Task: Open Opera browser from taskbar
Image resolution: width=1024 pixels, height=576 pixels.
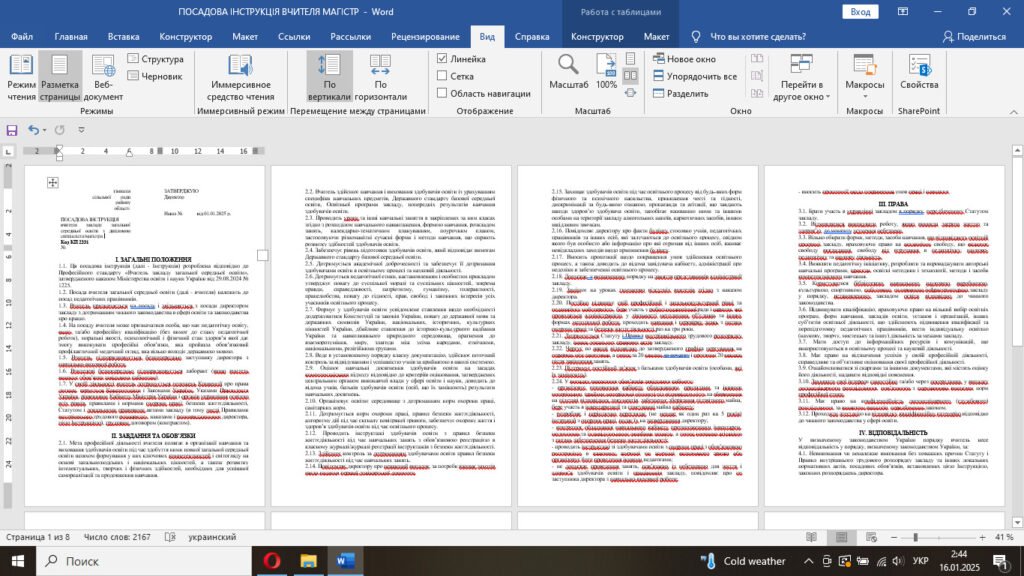Action: [272, 561]
